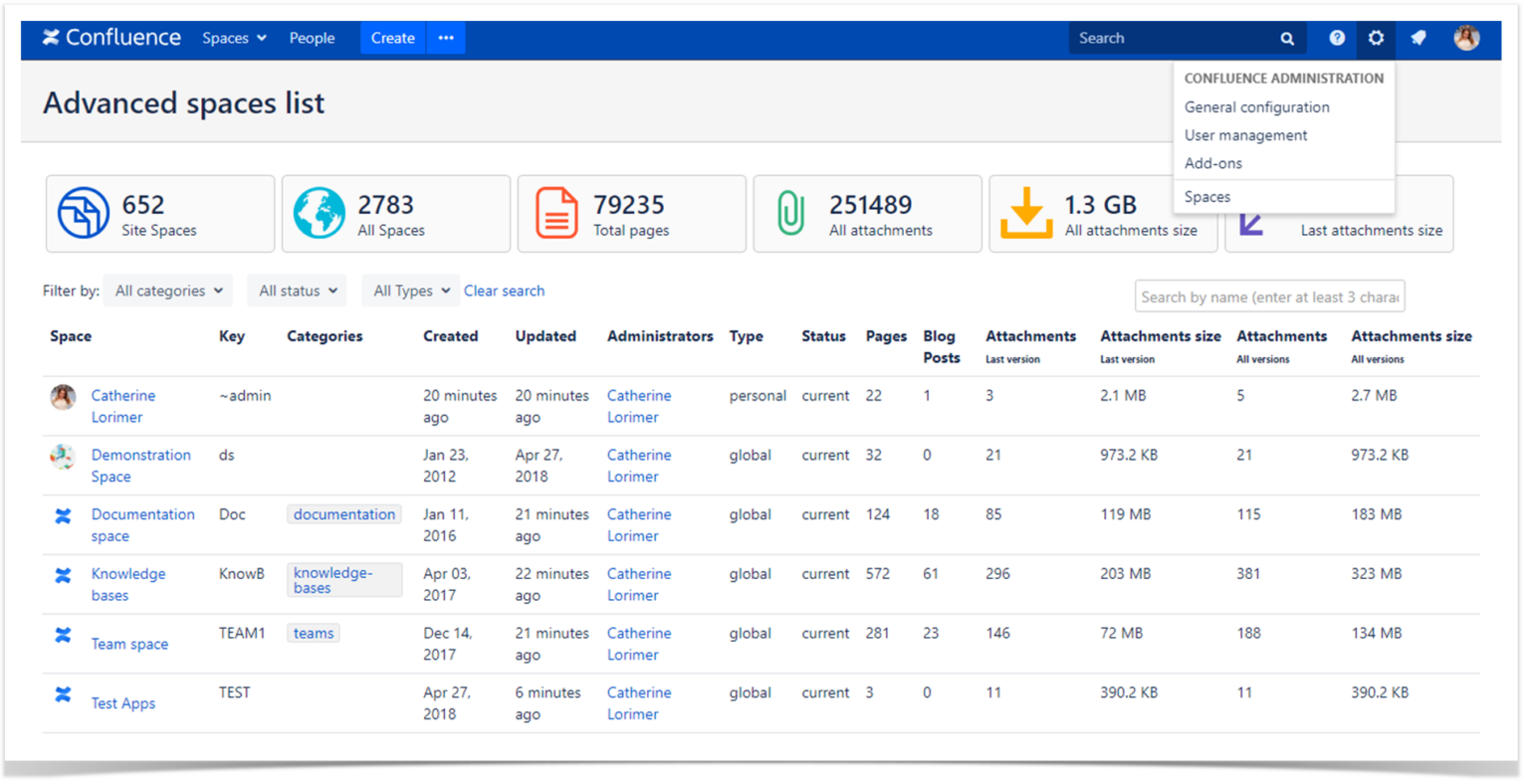Image resolution: width=1529 pixels, height=784 pixels.
Task: Click the teams category label
Action: pos(314,633)
